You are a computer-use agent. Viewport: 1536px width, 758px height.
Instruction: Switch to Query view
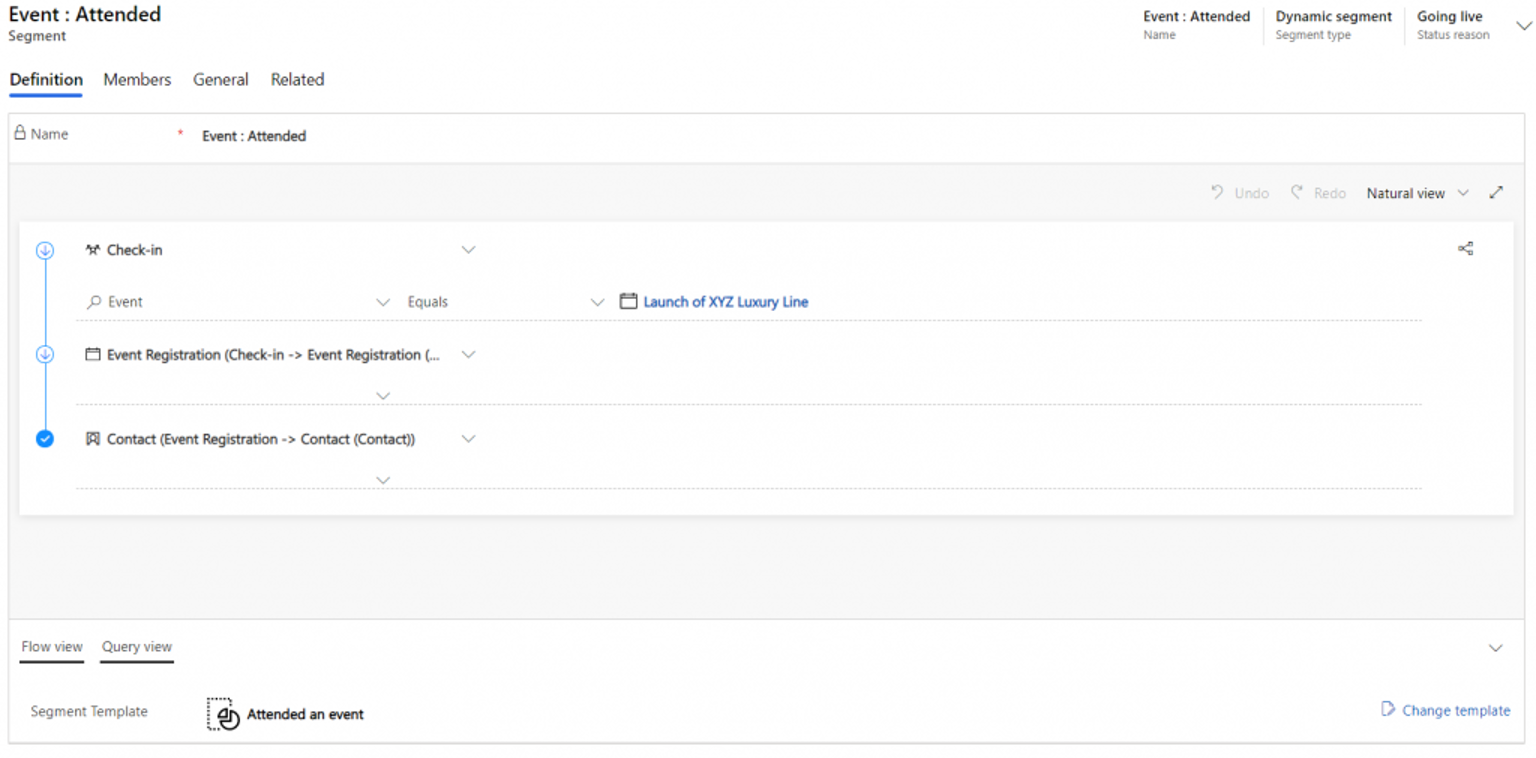(x=137, y=647)
